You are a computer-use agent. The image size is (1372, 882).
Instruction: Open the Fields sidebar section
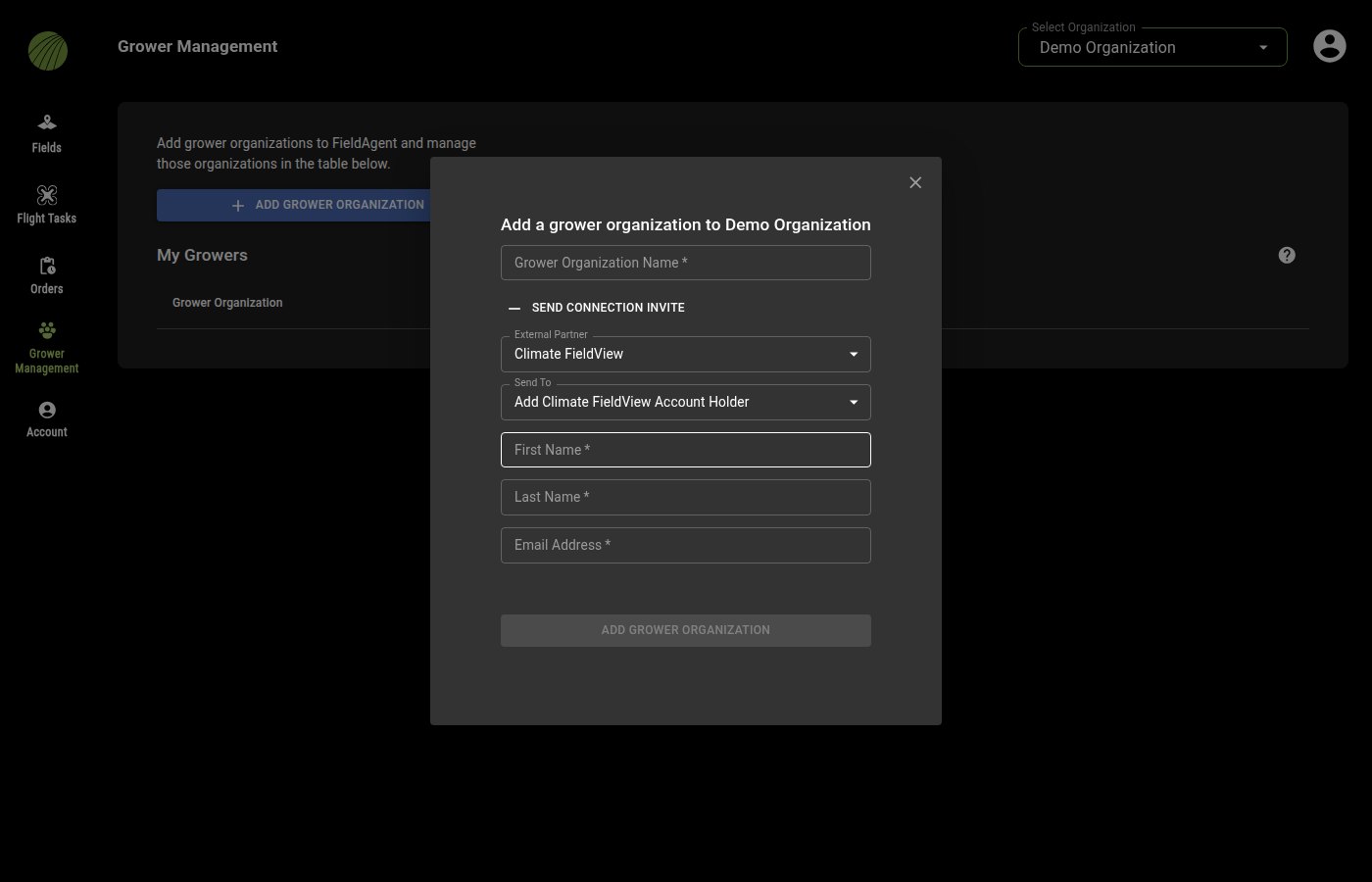46,134
